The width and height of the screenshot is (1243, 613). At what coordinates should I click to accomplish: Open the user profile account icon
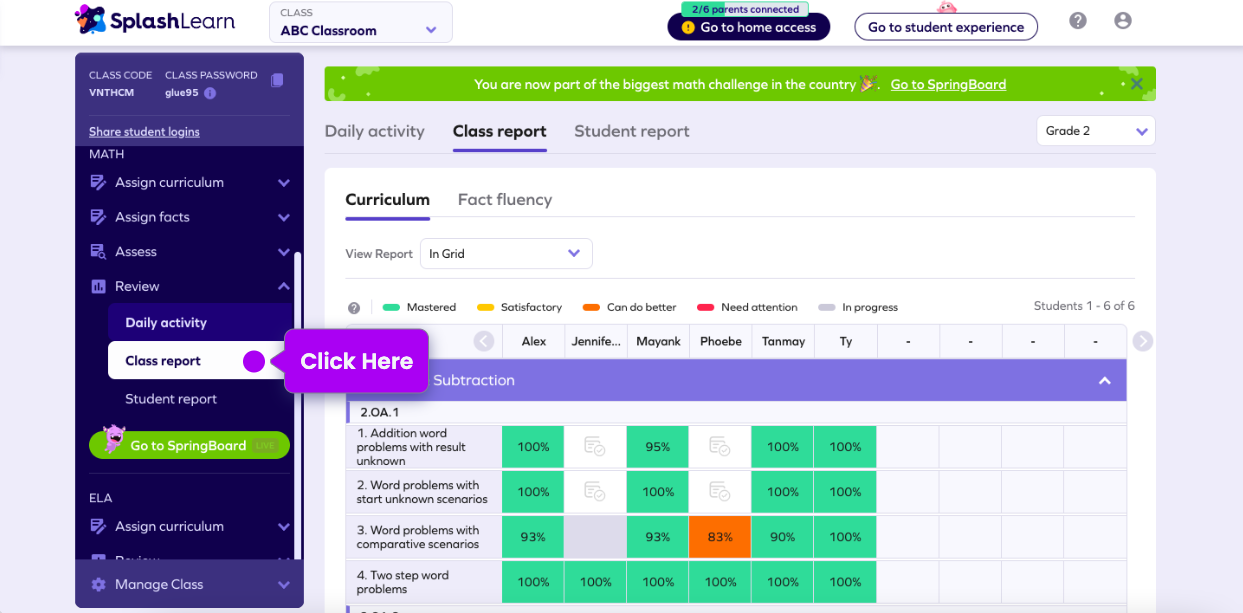click(x=1123, y=21)
